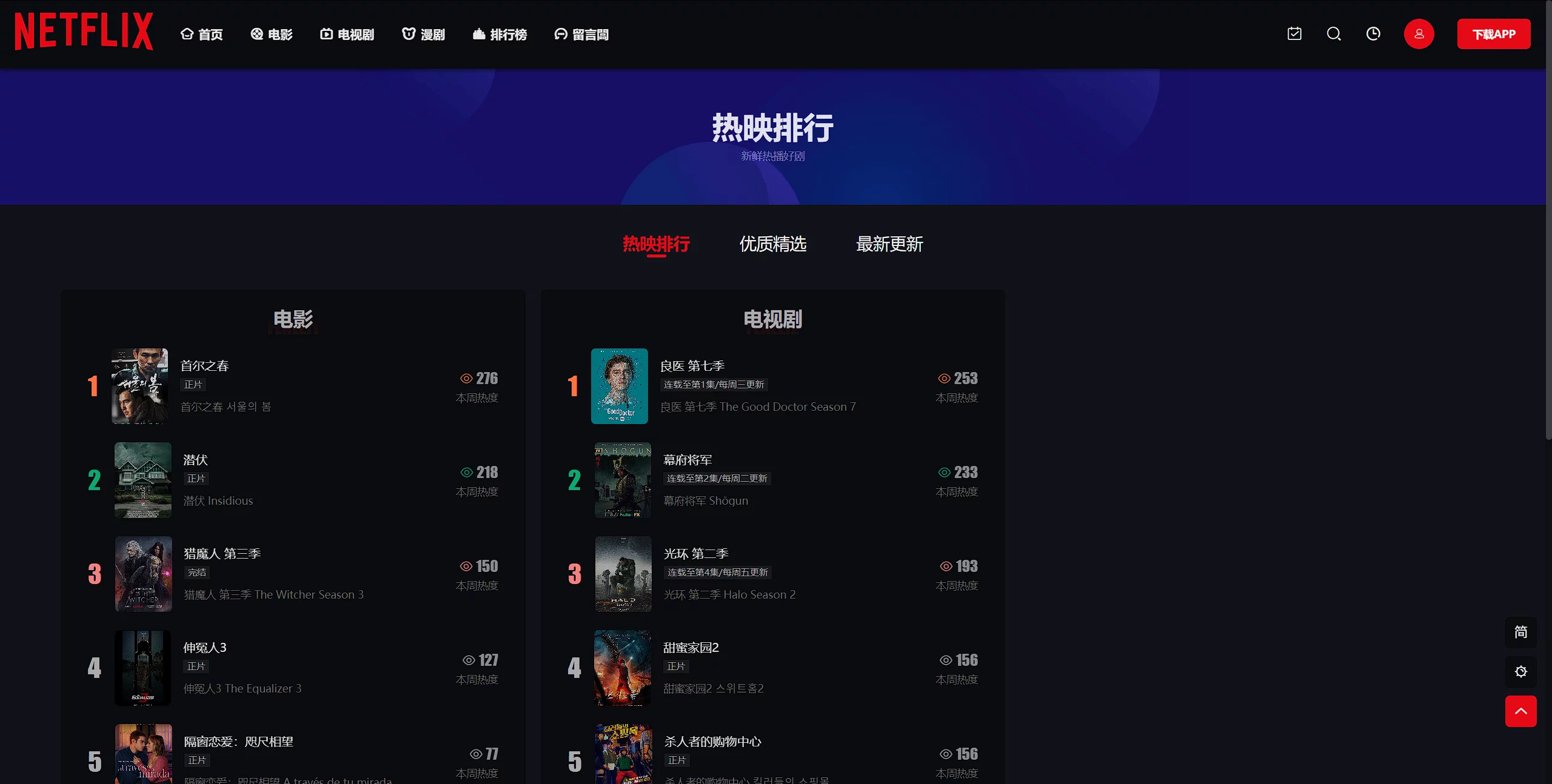Open 首尔之春 movie poster thumbnail
Screen dimensions: 1552x784
(140, 386)
